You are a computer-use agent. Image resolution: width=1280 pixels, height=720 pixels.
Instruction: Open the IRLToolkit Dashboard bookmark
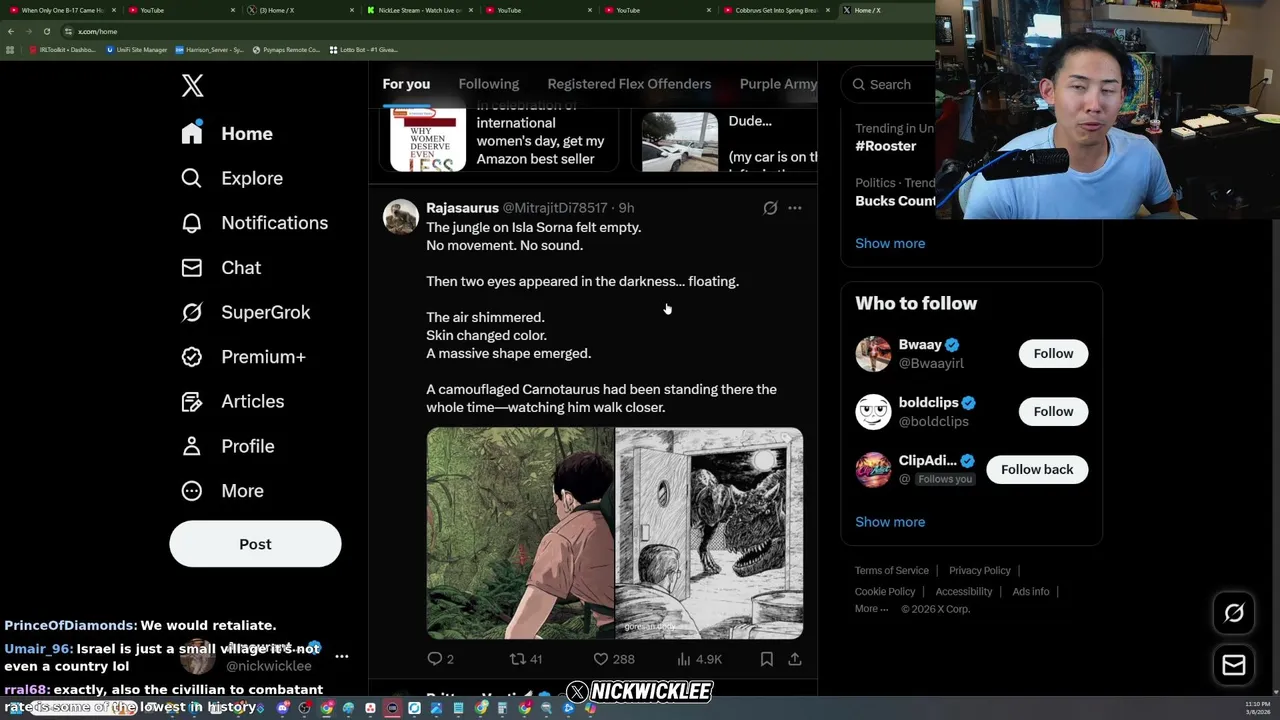pyautogui.click(x=62, y=49)
